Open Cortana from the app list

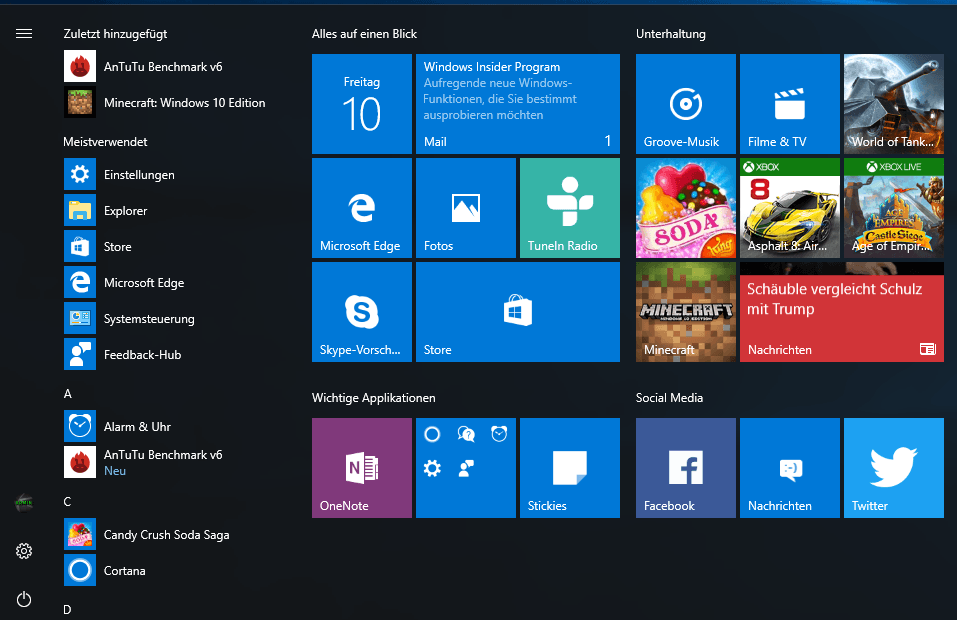pos(165,571)
